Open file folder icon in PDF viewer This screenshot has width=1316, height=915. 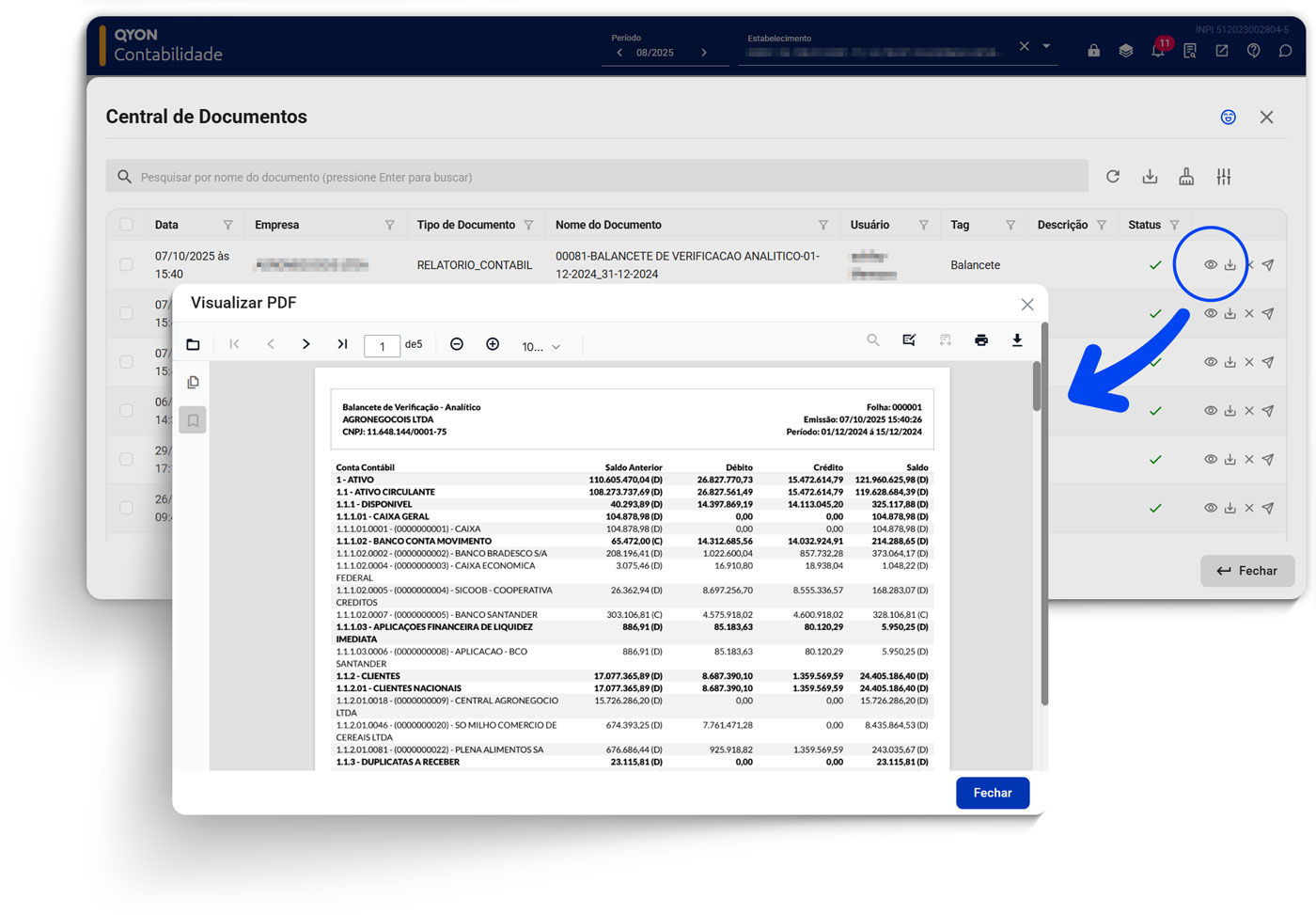193,344
